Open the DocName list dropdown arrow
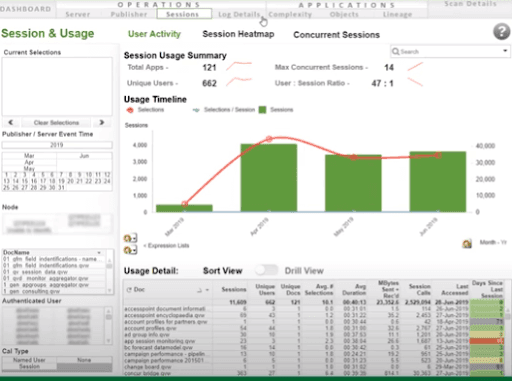Screen dimensions: 512x381 99,253
